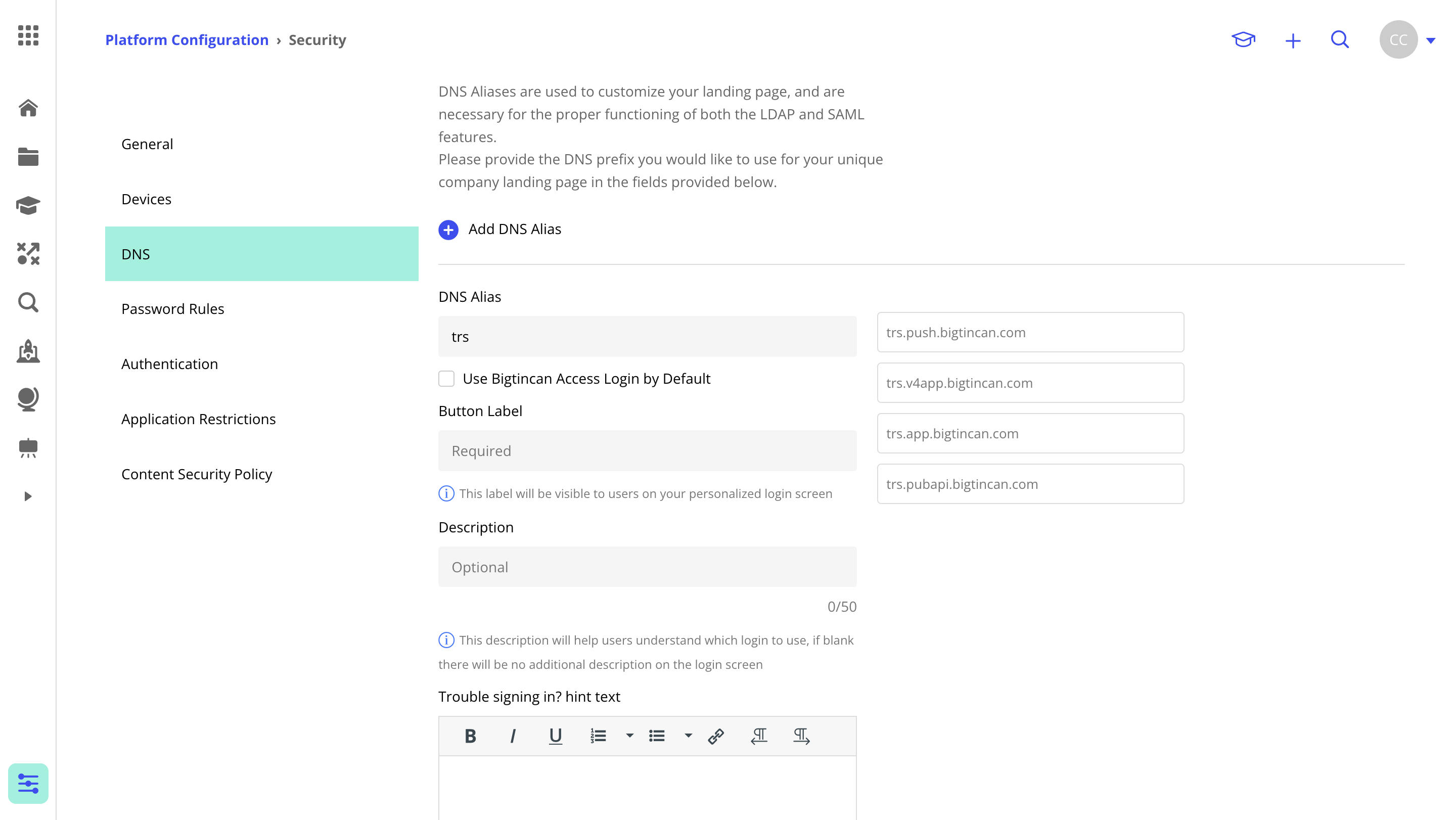
Task: Navigate to Platform Configuration breadcrumb
Action: pyautogui.click(x=187, y=39)
